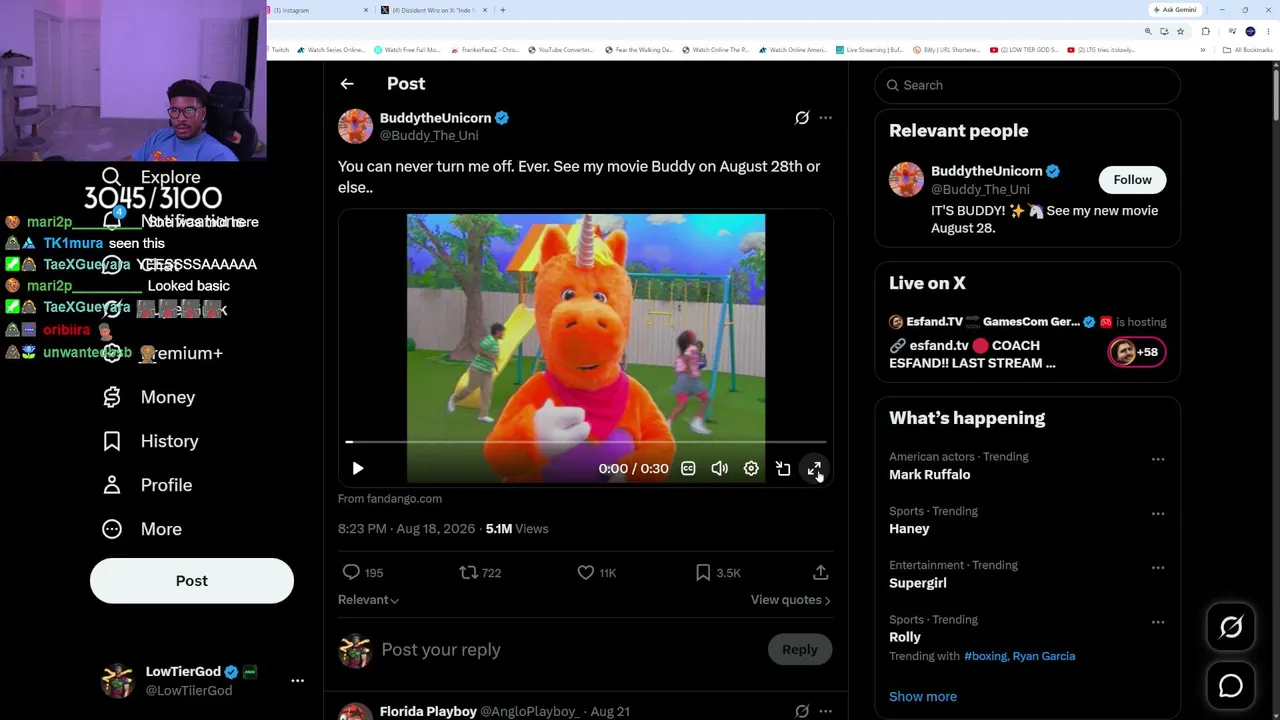
Task: Bookmark the post with 3.5K bookmarks
Action: (703, 572)
